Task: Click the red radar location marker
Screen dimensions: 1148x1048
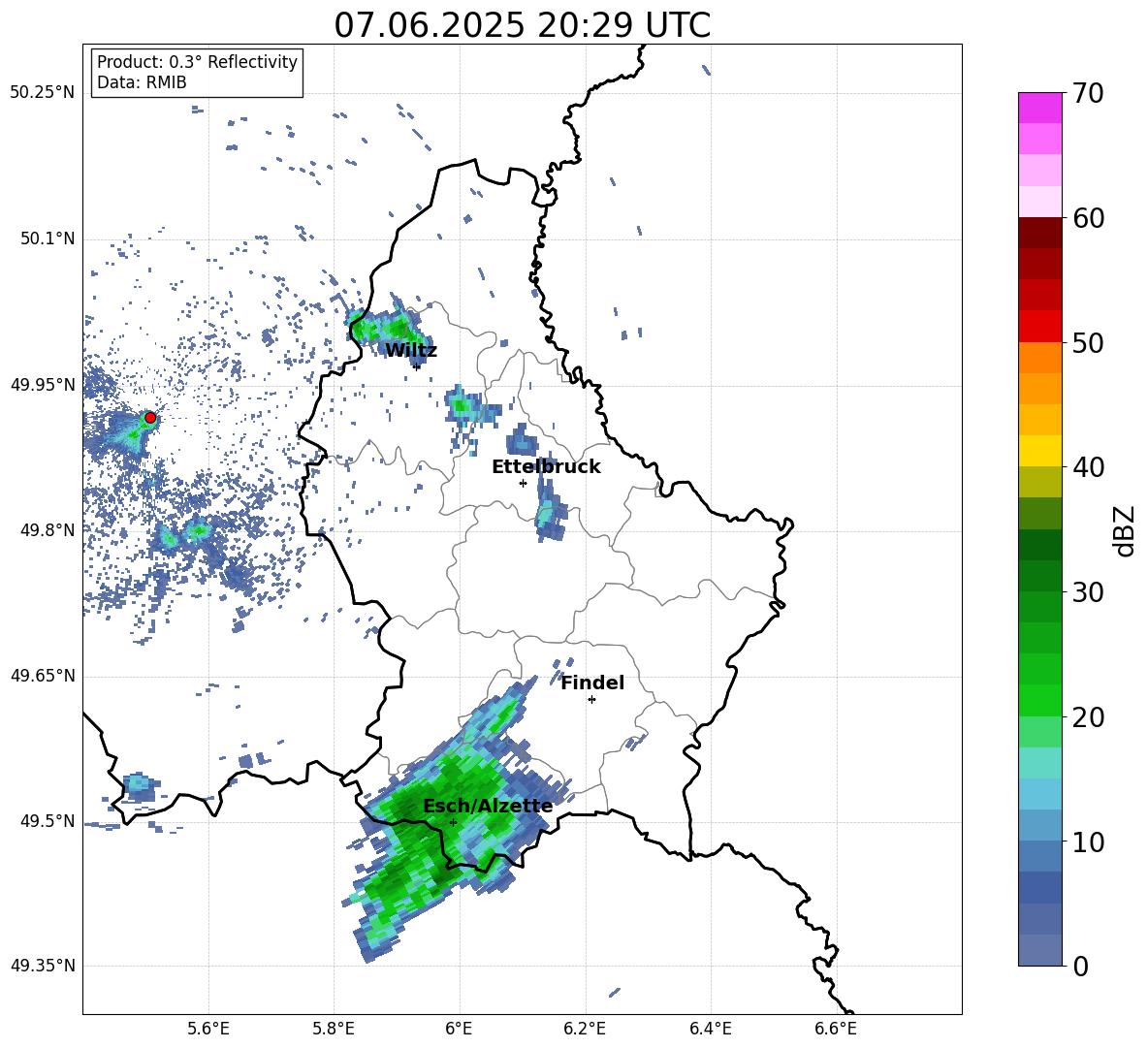Action: click(x=150, y=418)
